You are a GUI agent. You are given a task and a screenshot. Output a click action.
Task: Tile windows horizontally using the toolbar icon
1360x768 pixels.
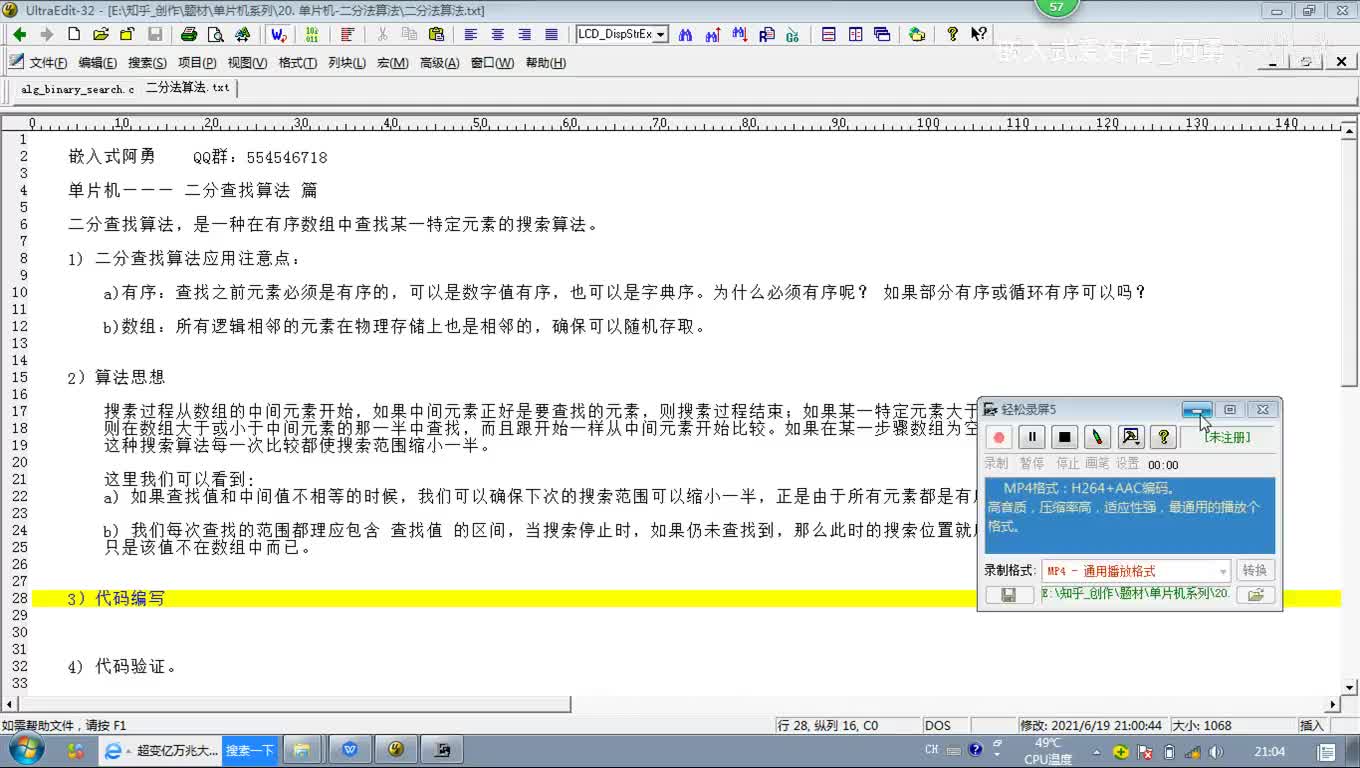829,34
